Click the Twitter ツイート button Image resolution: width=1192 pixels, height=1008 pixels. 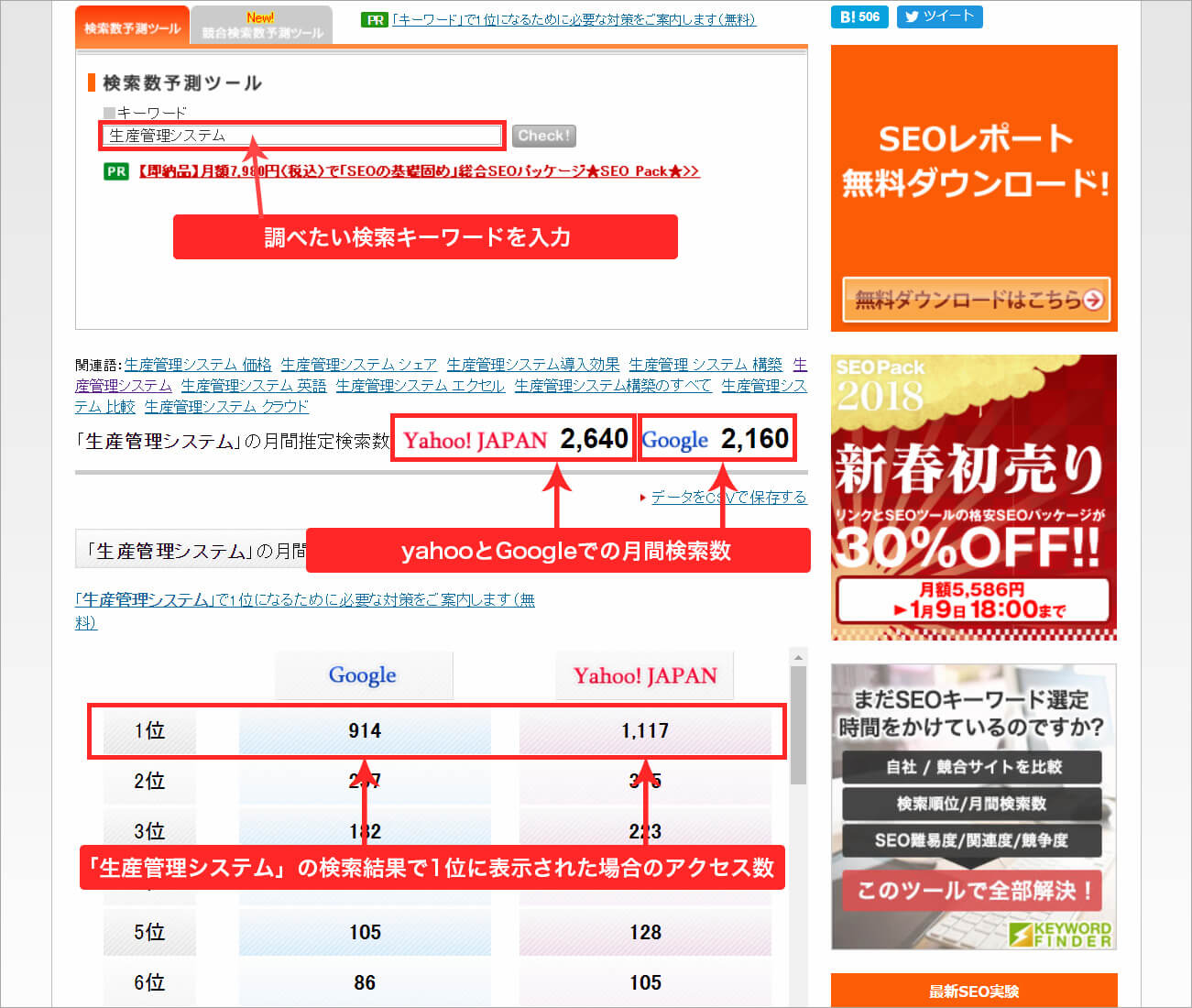(x=939, y=16)
